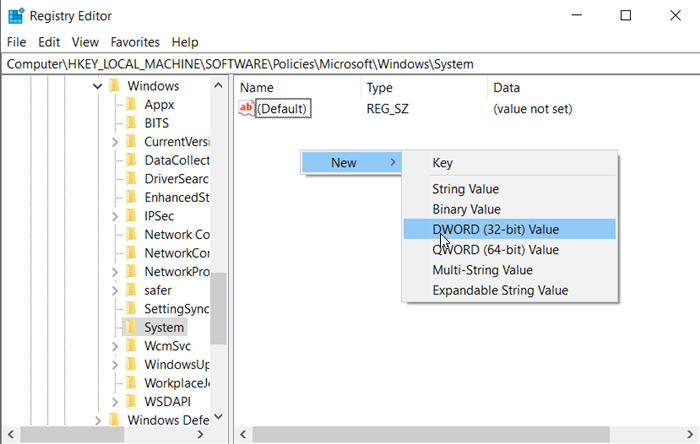Click the WSDAPI folder icon
Screen dimensions: 700x444
pos(132,401)
